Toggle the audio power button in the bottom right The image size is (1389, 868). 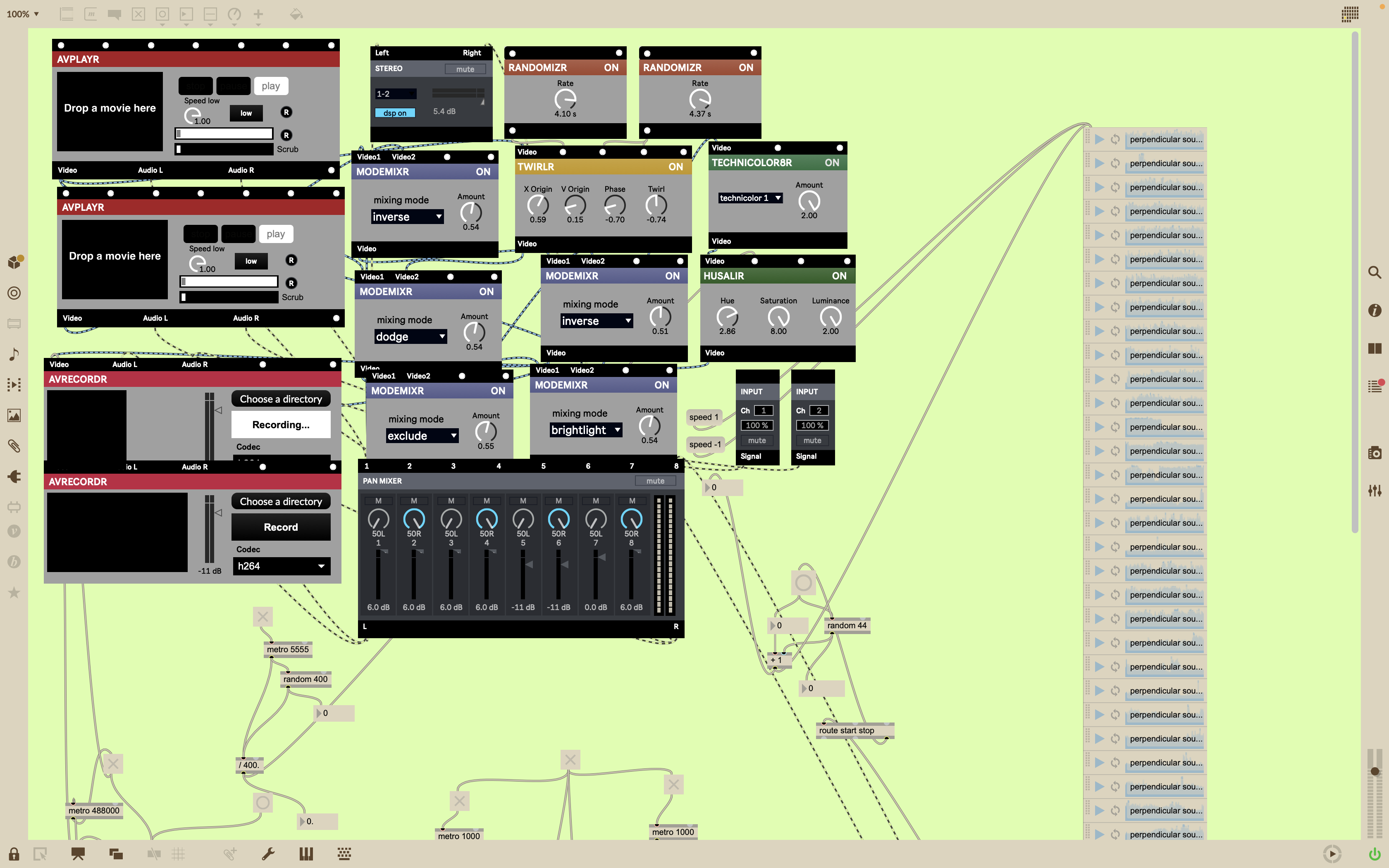(x=1375, y=854)
